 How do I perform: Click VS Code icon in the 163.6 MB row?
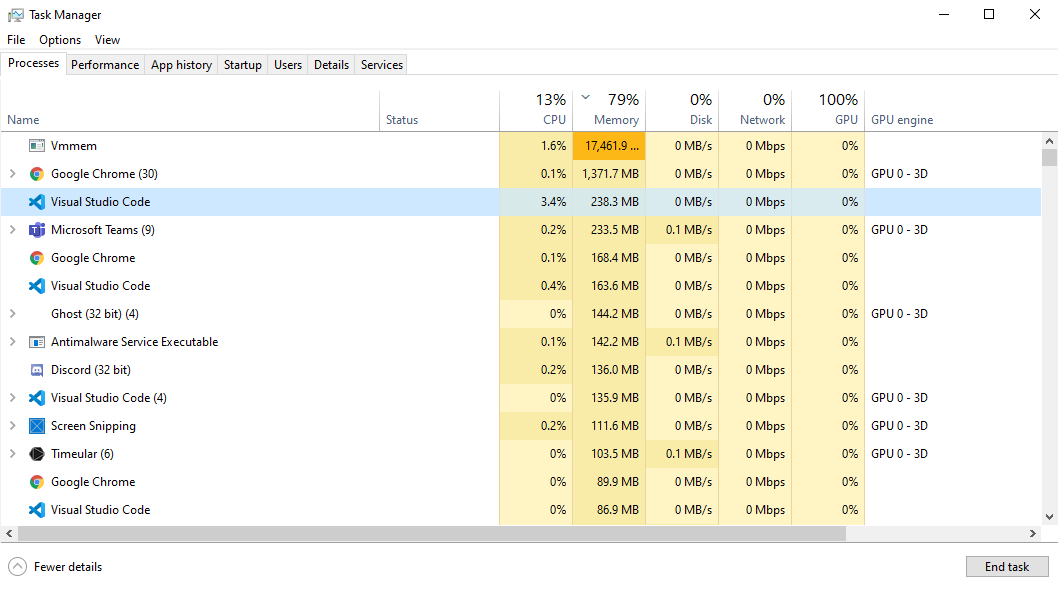click(37, 286)
